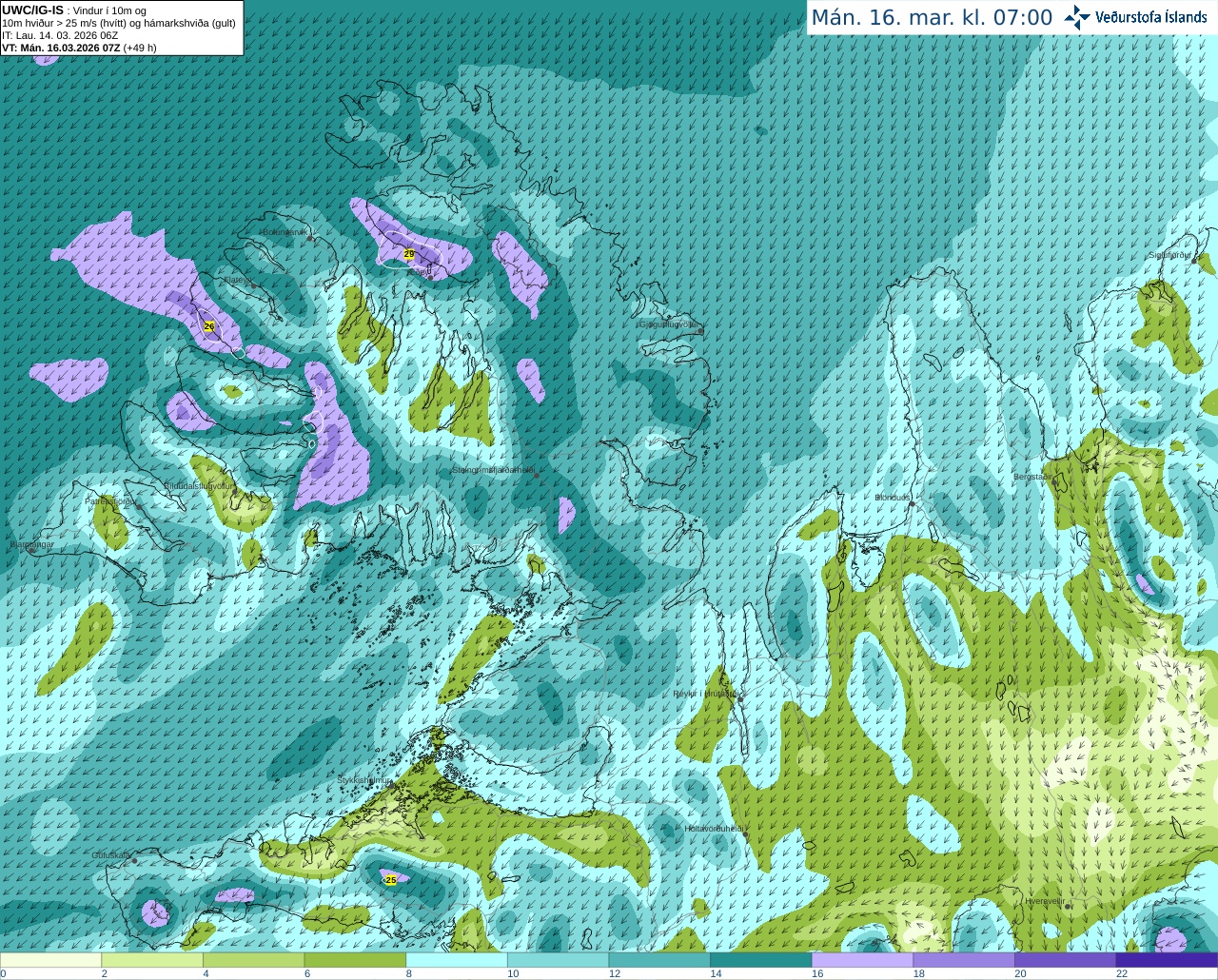Click the Bjargtangar station label
Image resolution: width=1218 pixels, height=980 pixels.
click(31, 544)
